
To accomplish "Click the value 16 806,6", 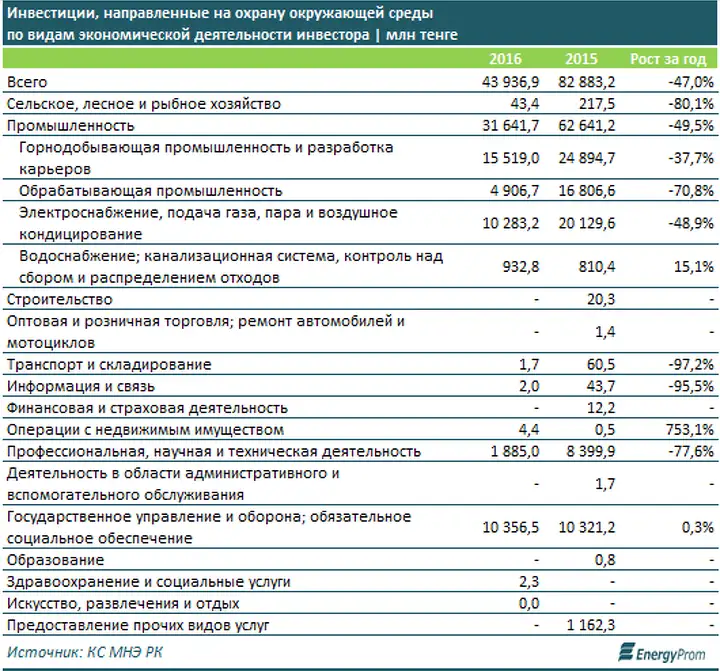I will tap(587, 191).
